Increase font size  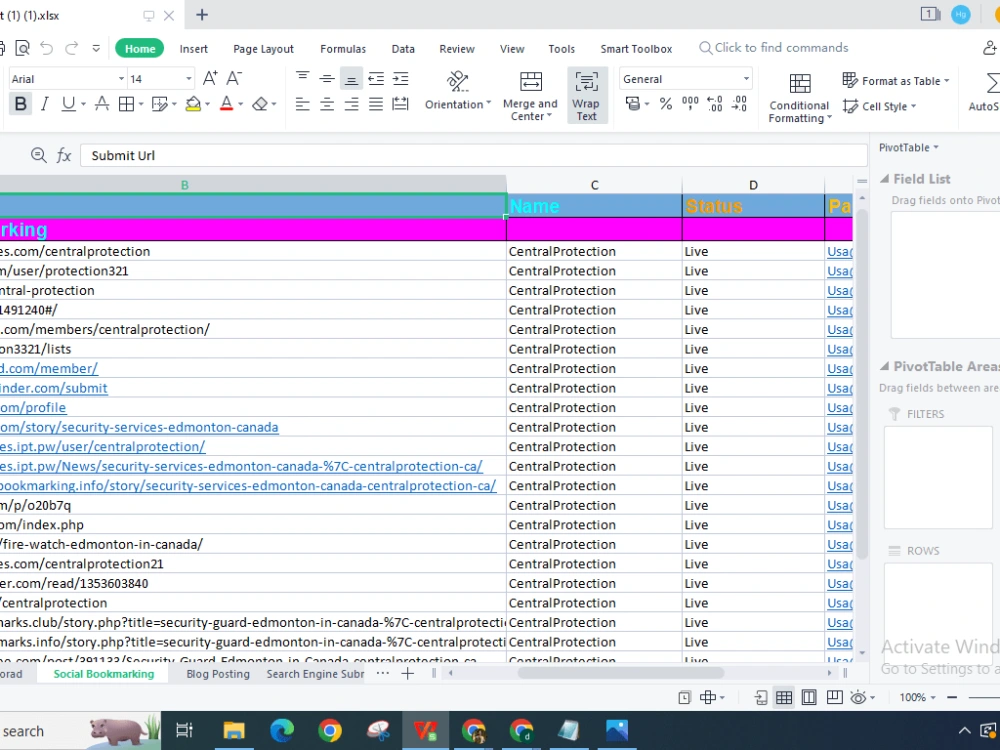click(210, 78)
